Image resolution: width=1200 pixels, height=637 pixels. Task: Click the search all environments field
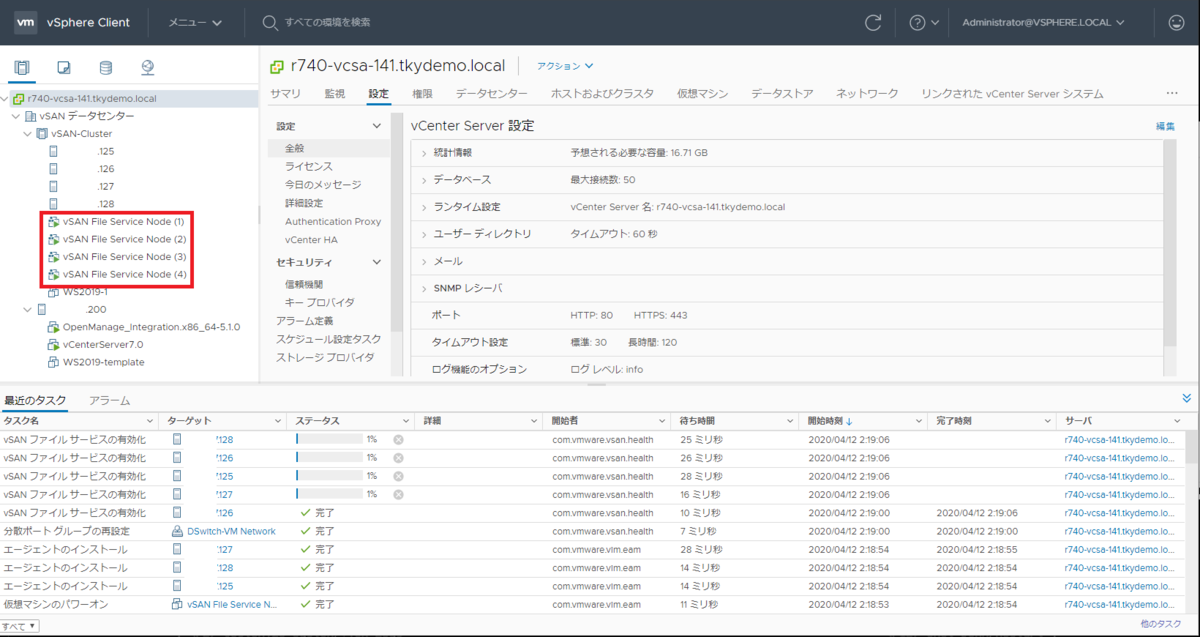[x=328, y=22]
